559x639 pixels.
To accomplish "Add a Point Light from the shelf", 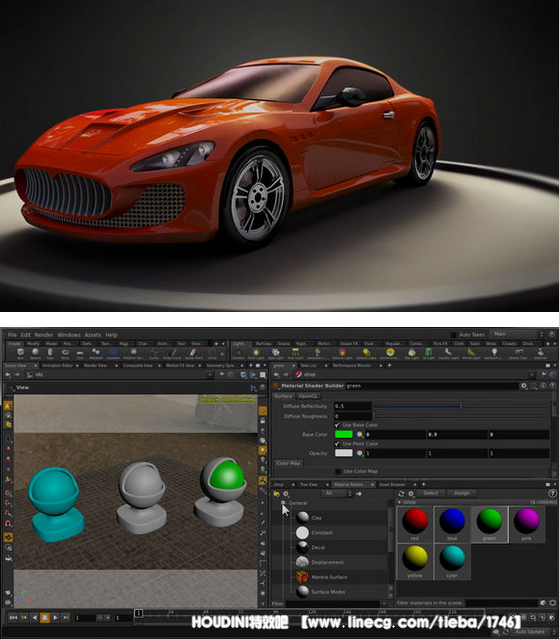I will coord(256,353).
